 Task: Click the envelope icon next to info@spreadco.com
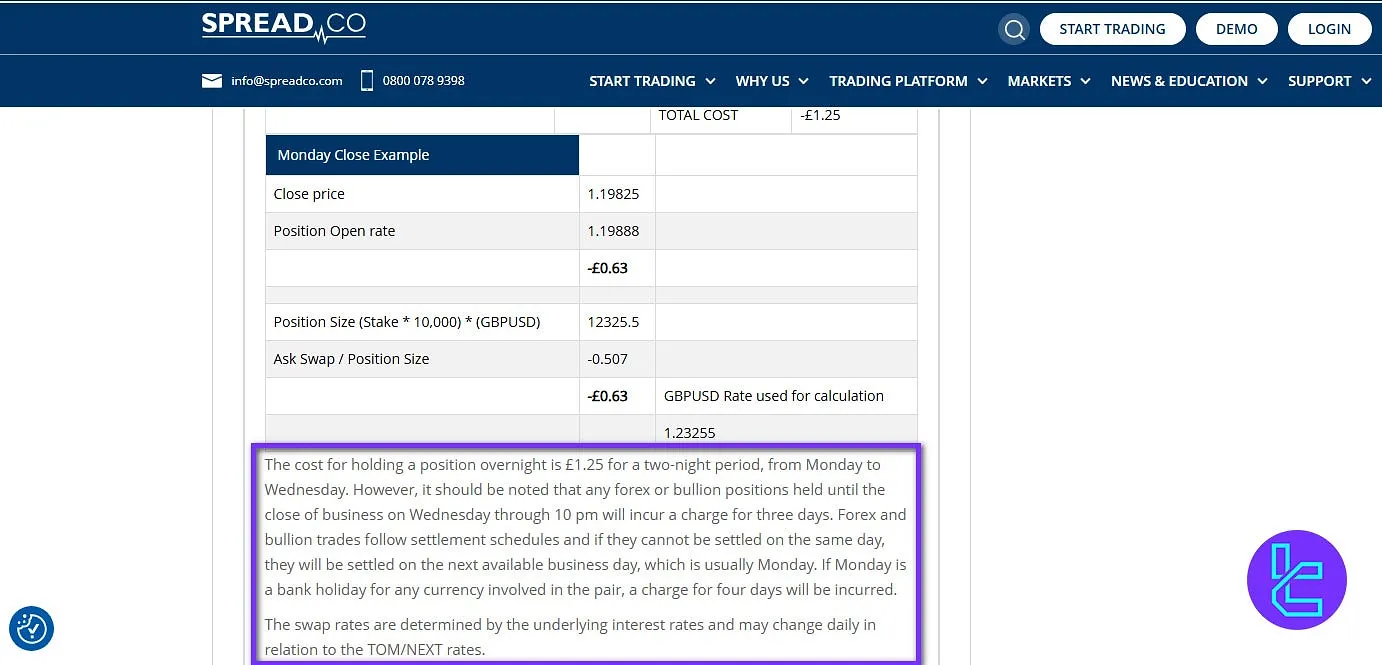coord(212,80)
